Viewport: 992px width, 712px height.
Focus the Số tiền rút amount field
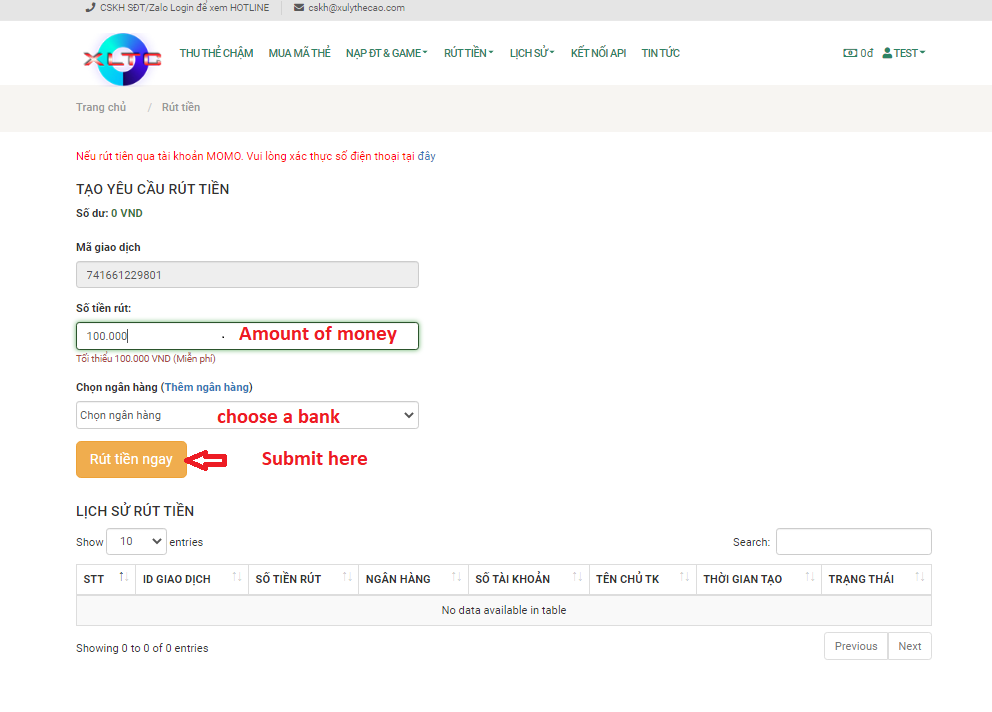[x=247, y=336]
